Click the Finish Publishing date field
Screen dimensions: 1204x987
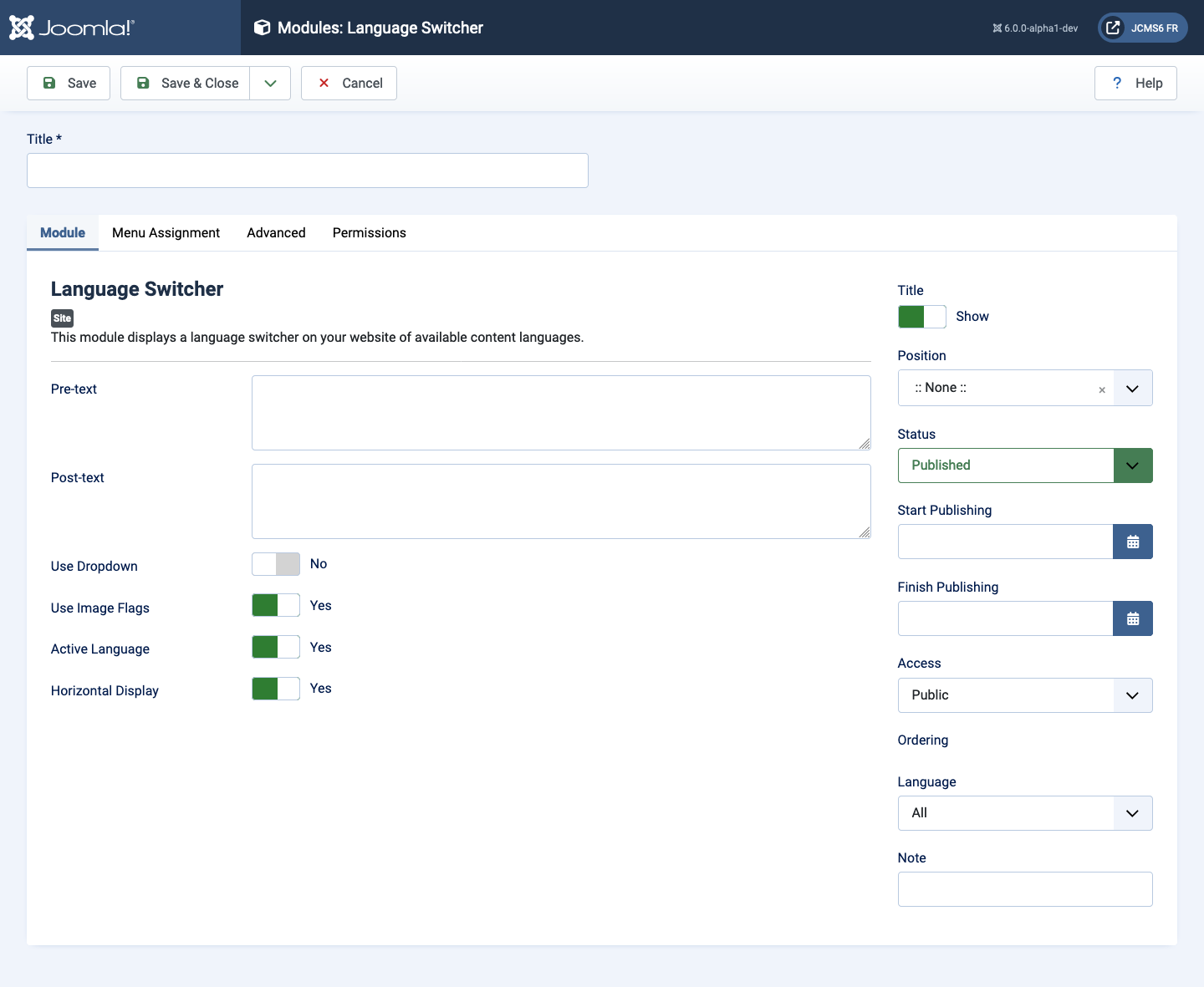(1006, 618)
